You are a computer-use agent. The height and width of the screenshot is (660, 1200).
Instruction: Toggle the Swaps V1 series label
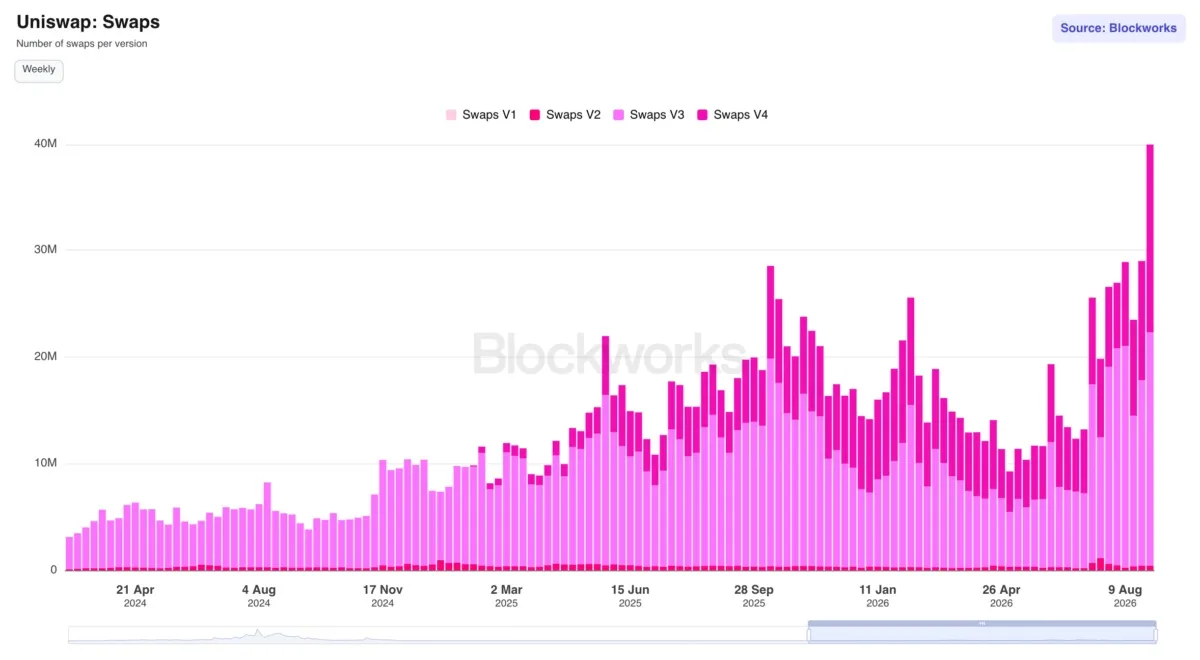coord(489,115)
